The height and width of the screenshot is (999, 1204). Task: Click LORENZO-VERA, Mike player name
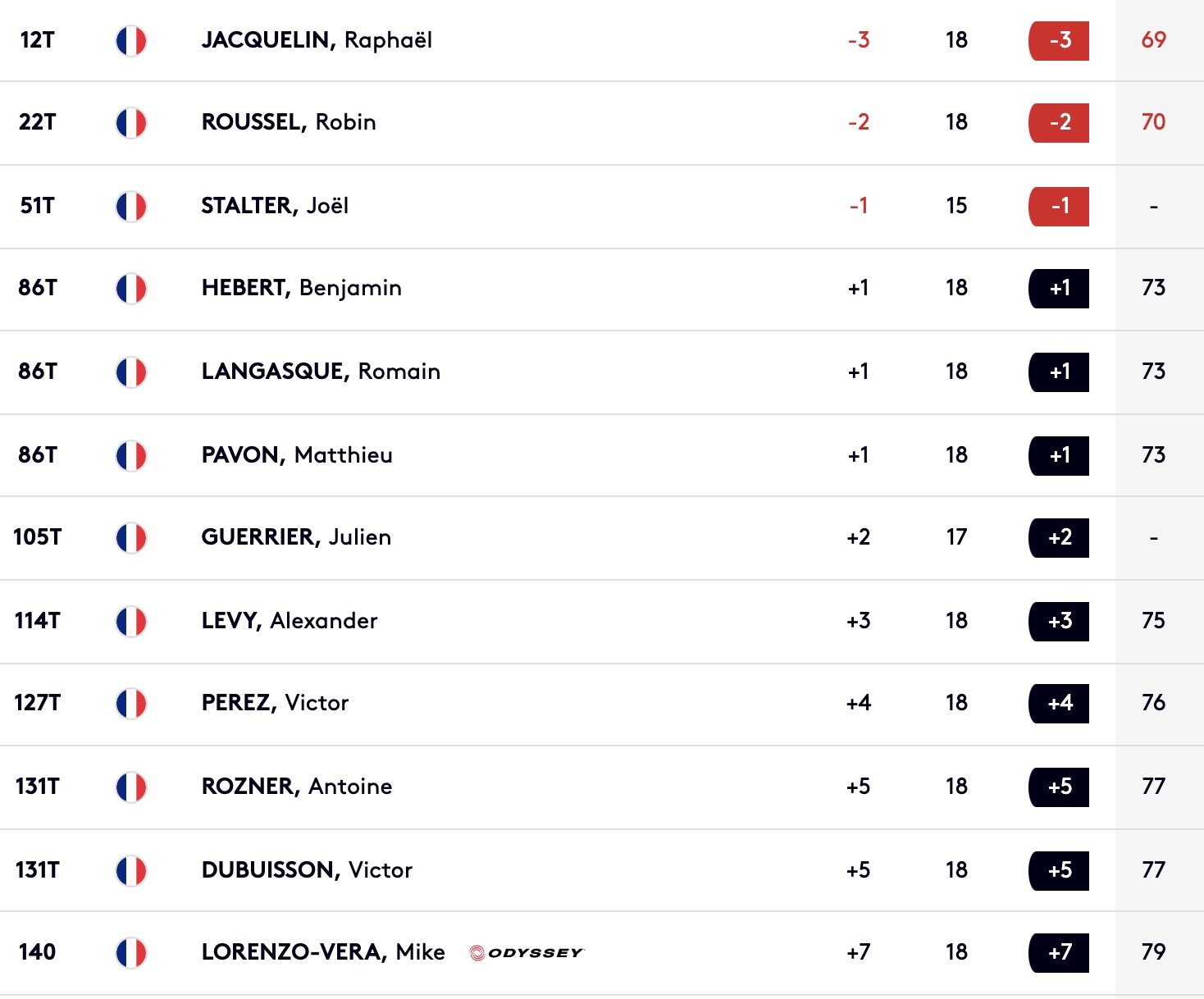tap(323, 952)
